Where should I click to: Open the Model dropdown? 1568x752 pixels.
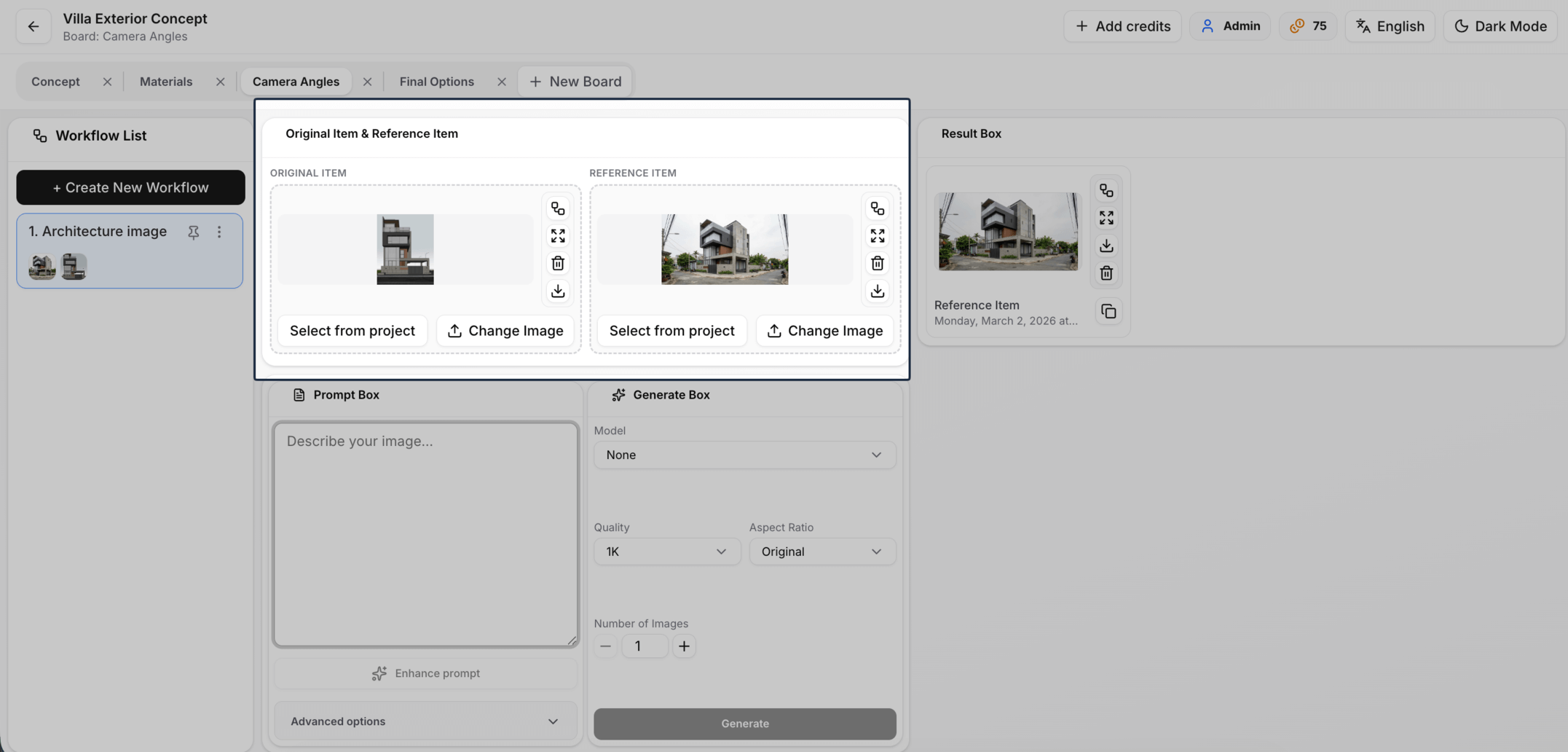pos(744,455)
